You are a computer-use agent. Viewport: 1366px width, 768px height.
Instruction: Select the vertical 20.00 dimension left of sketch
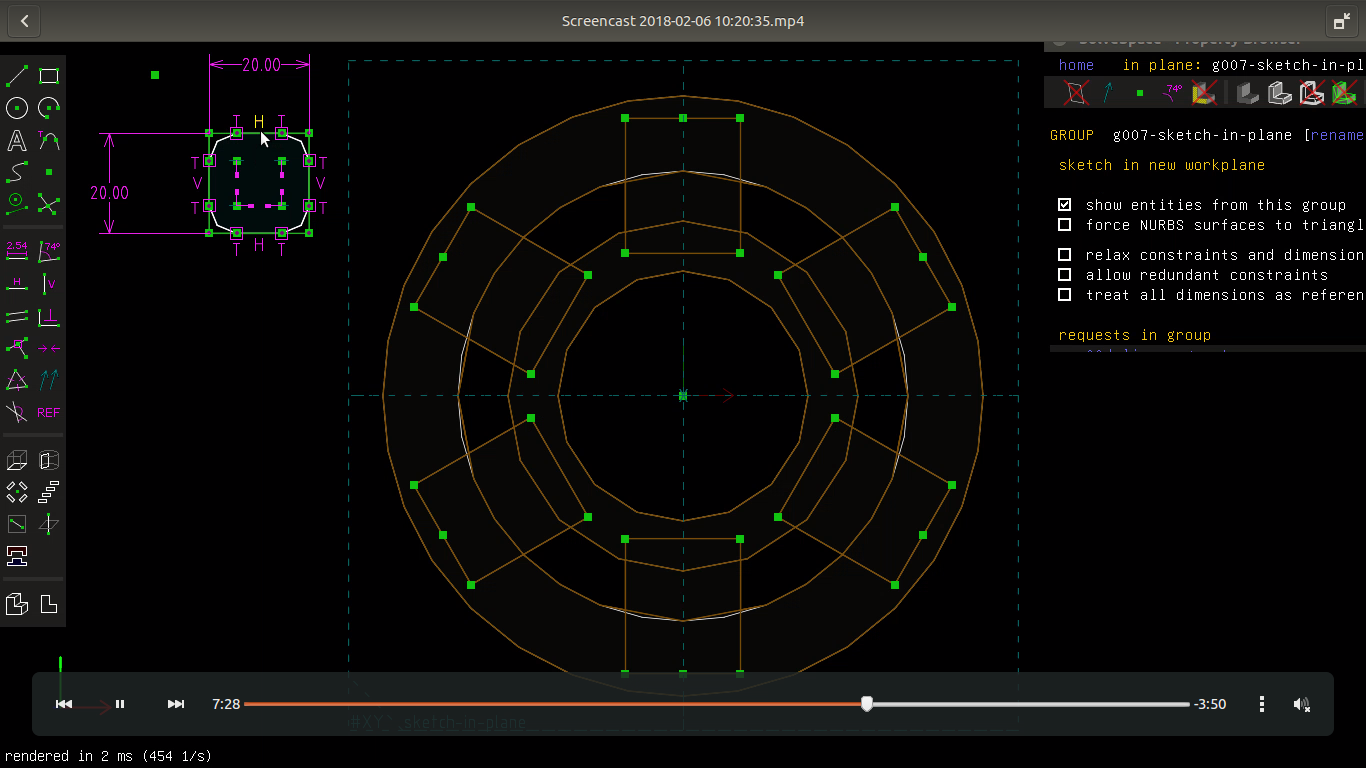[109, 193]
